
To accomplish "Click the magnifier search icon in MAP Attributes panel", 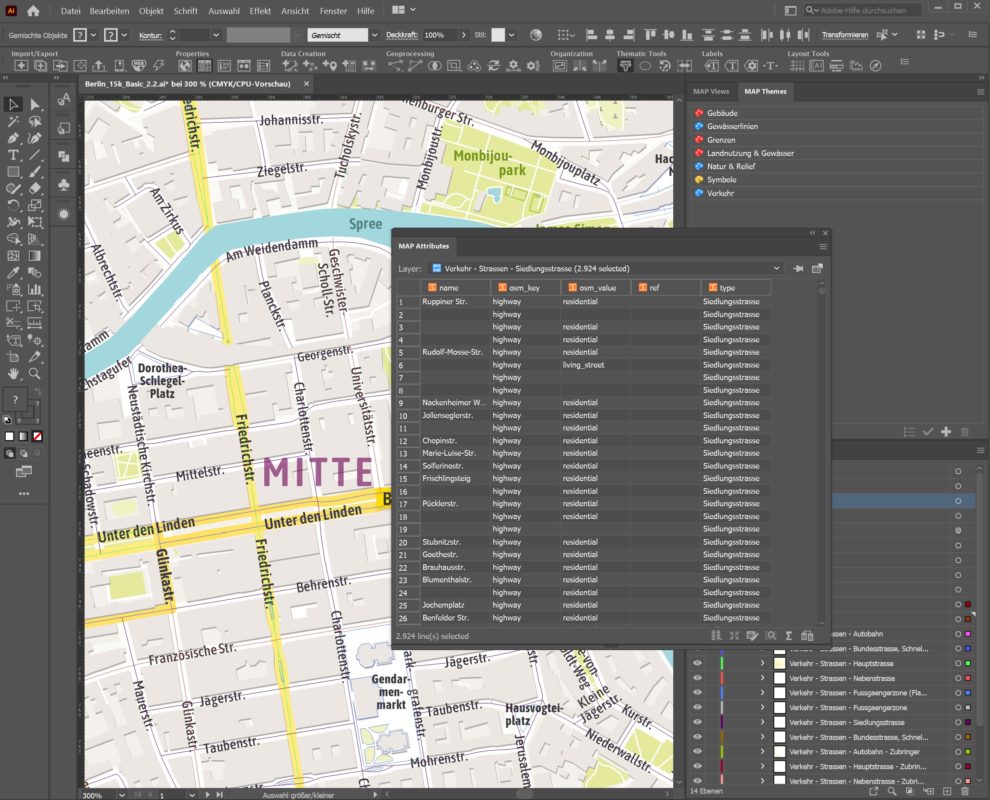I will coord(772,635).
